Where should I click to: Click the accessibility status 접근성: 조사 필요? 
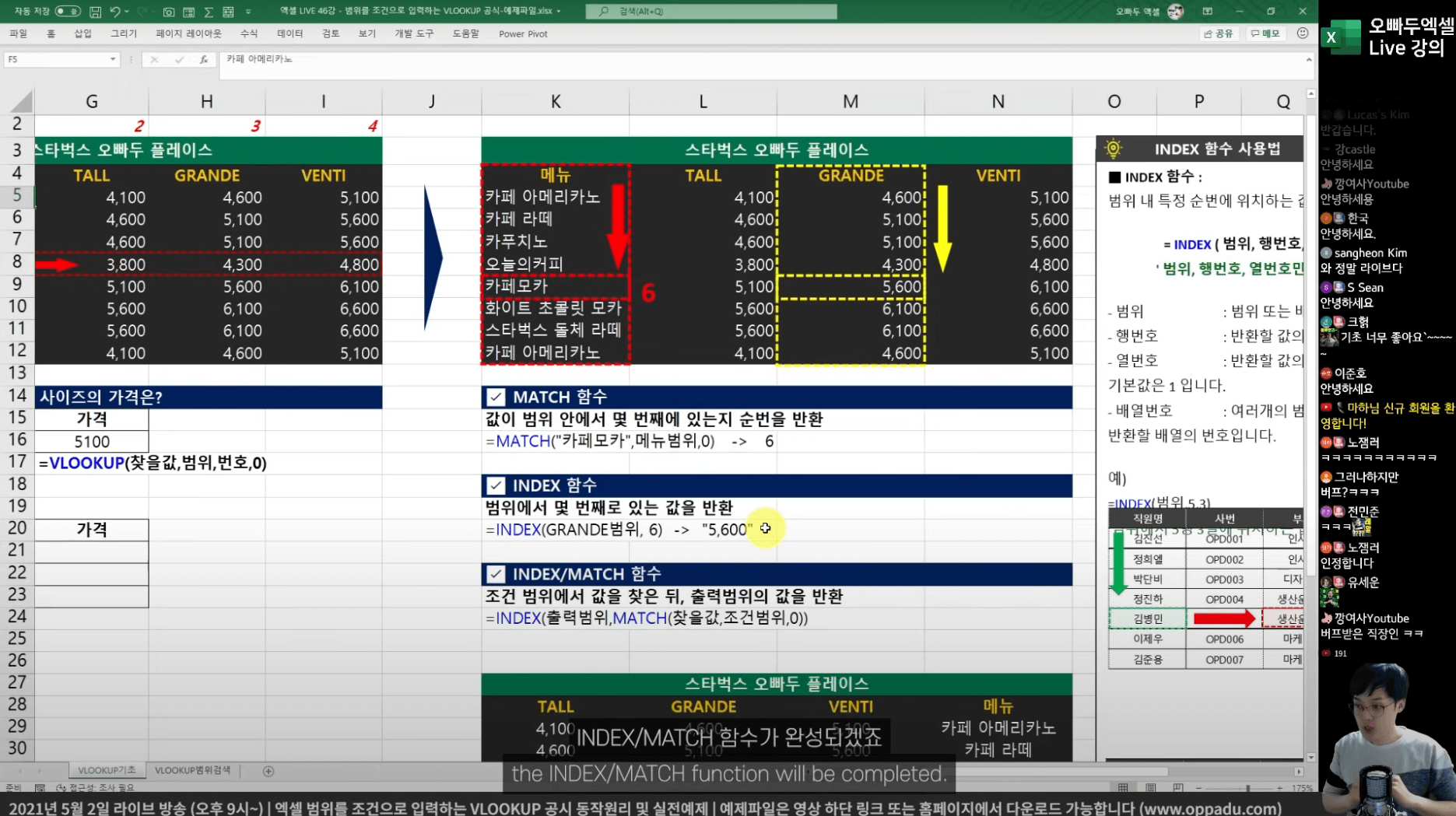[96, 788]
